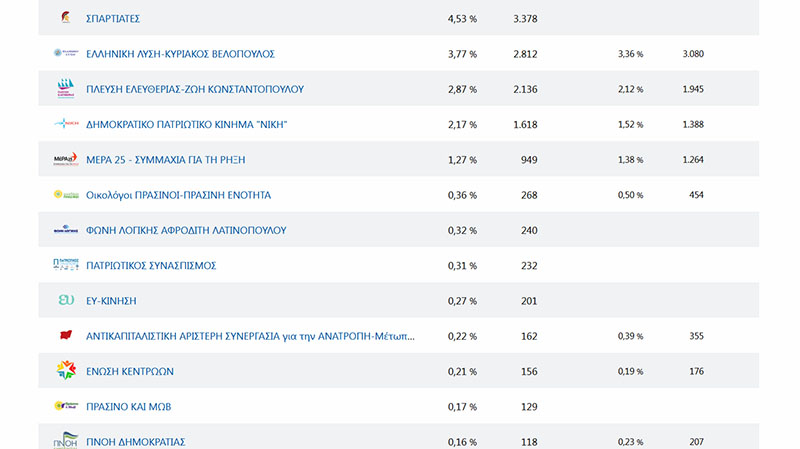
Task: Click the ΜέΡΑ 25 party logo
Action: 65,159
